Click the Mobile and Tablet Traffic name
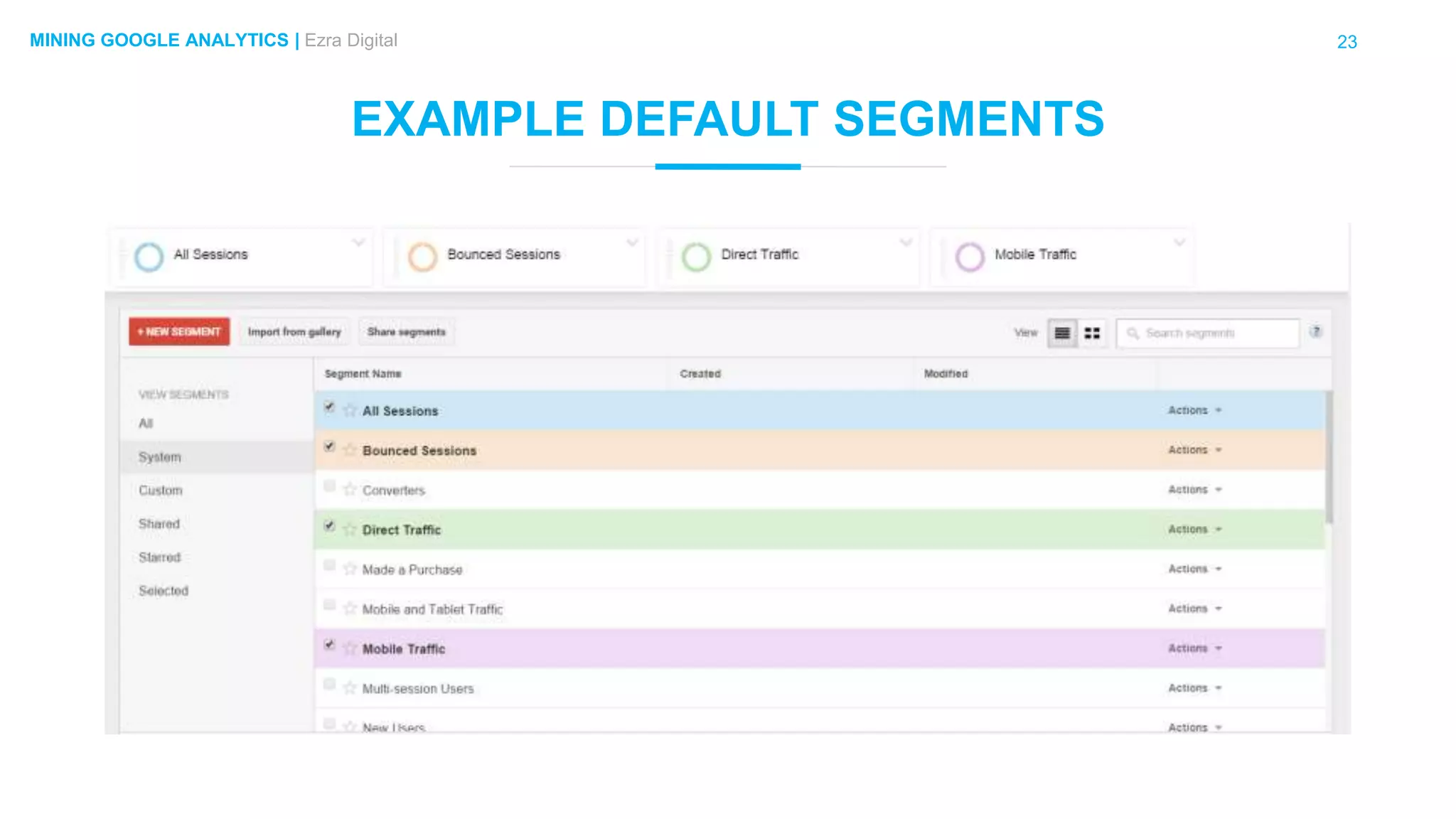 coord(432,609)
